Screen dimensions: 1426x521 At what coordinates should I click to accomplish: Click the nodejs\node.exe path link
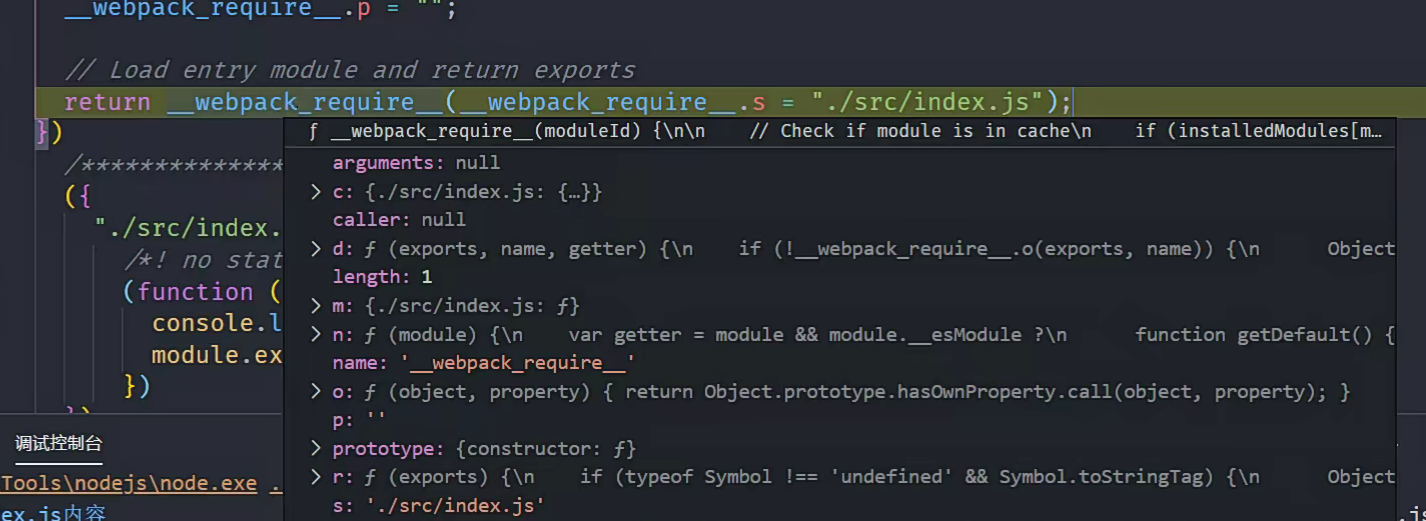pyautogui.click(x=129, y=484)
